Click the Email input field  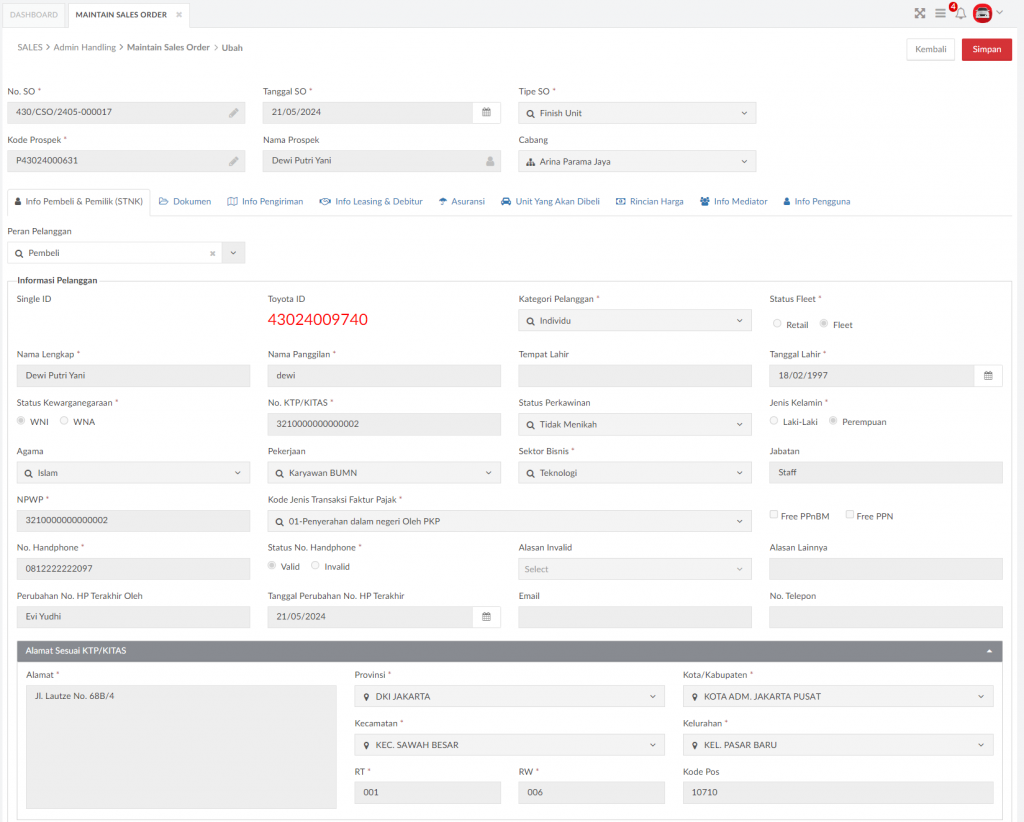[635, 617]
